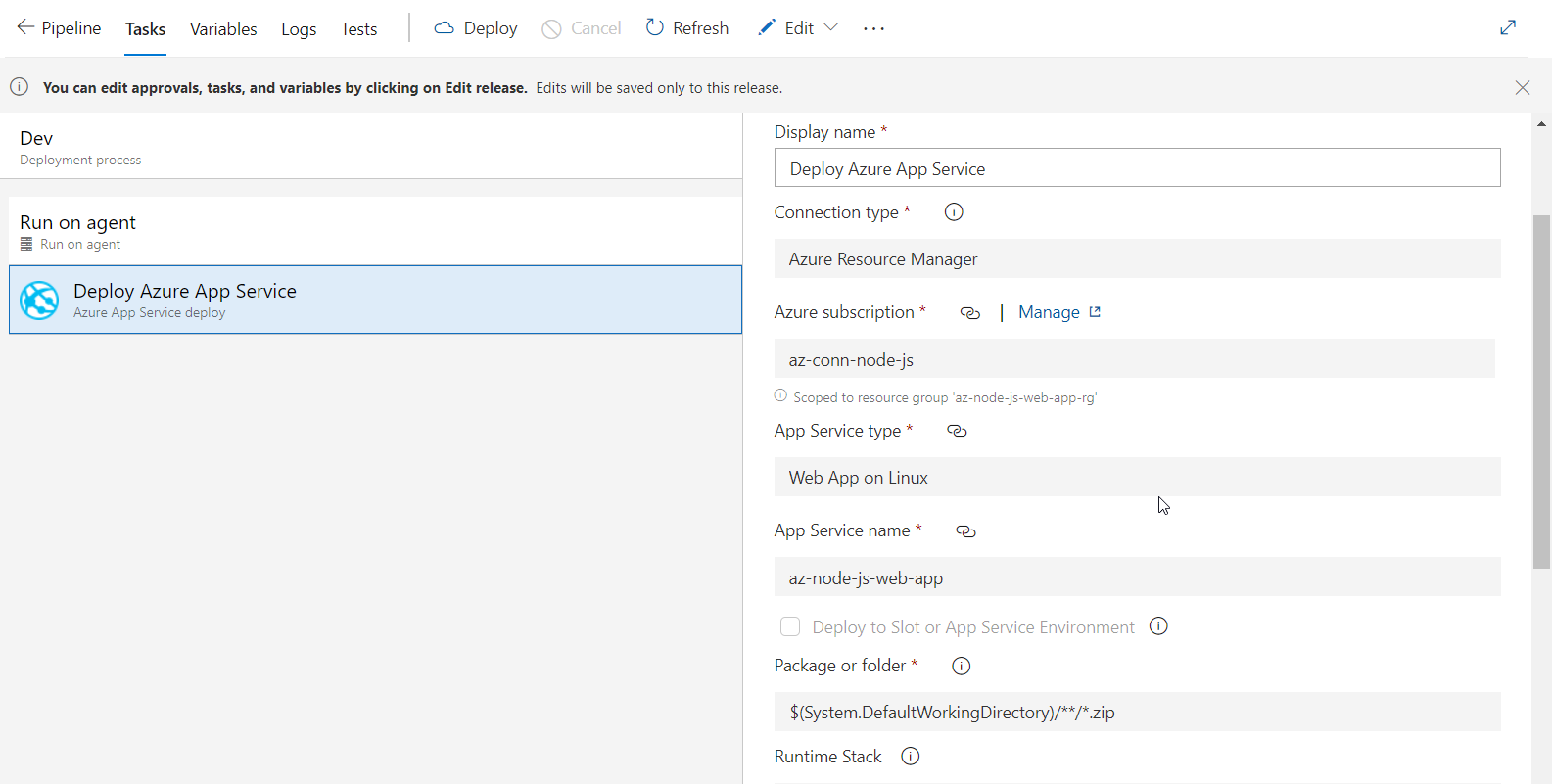Open the Logs tab
The image size is (1552, 784).
click(x=299, y=29)
